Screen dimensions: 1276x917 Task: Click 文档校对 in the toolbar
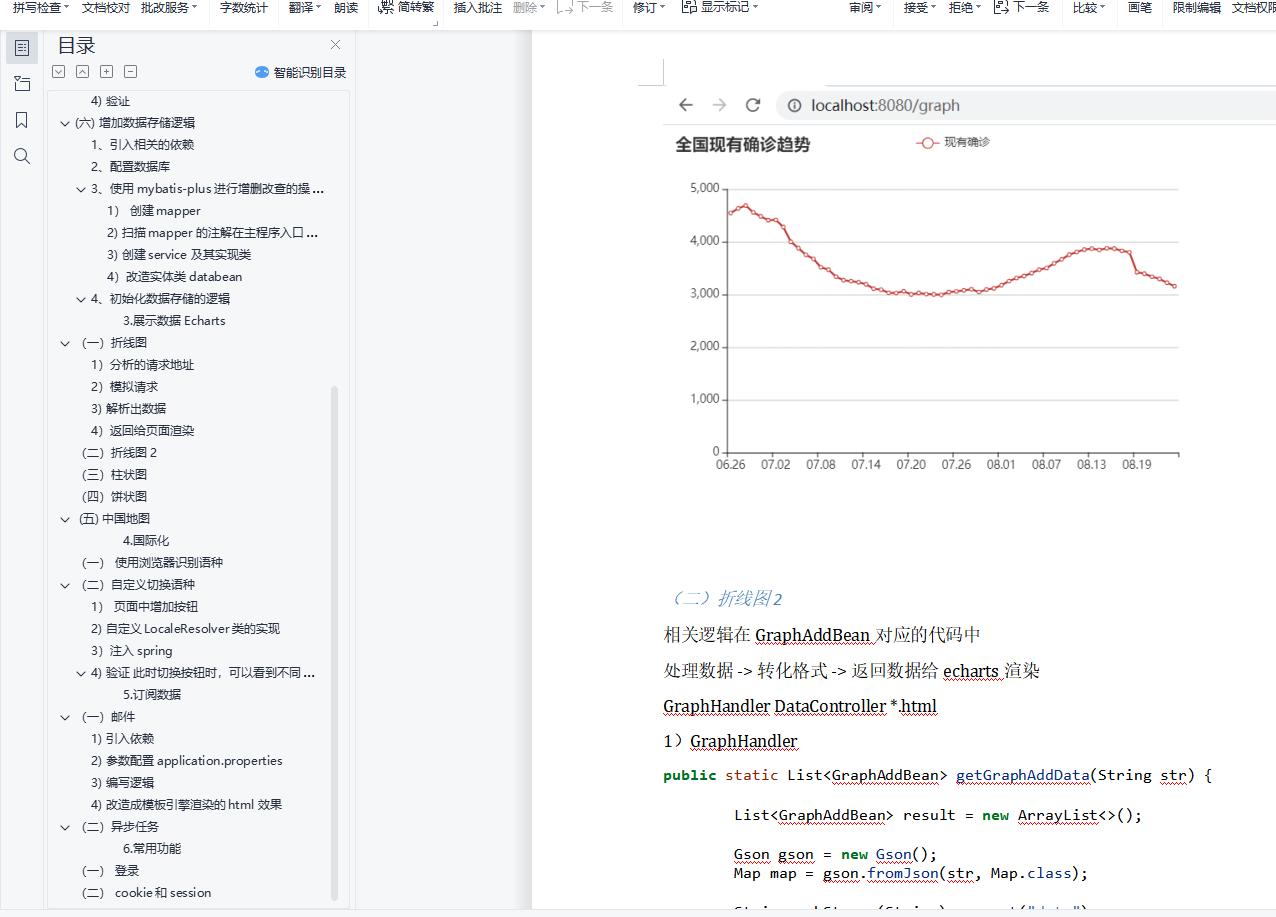(105, 7)
